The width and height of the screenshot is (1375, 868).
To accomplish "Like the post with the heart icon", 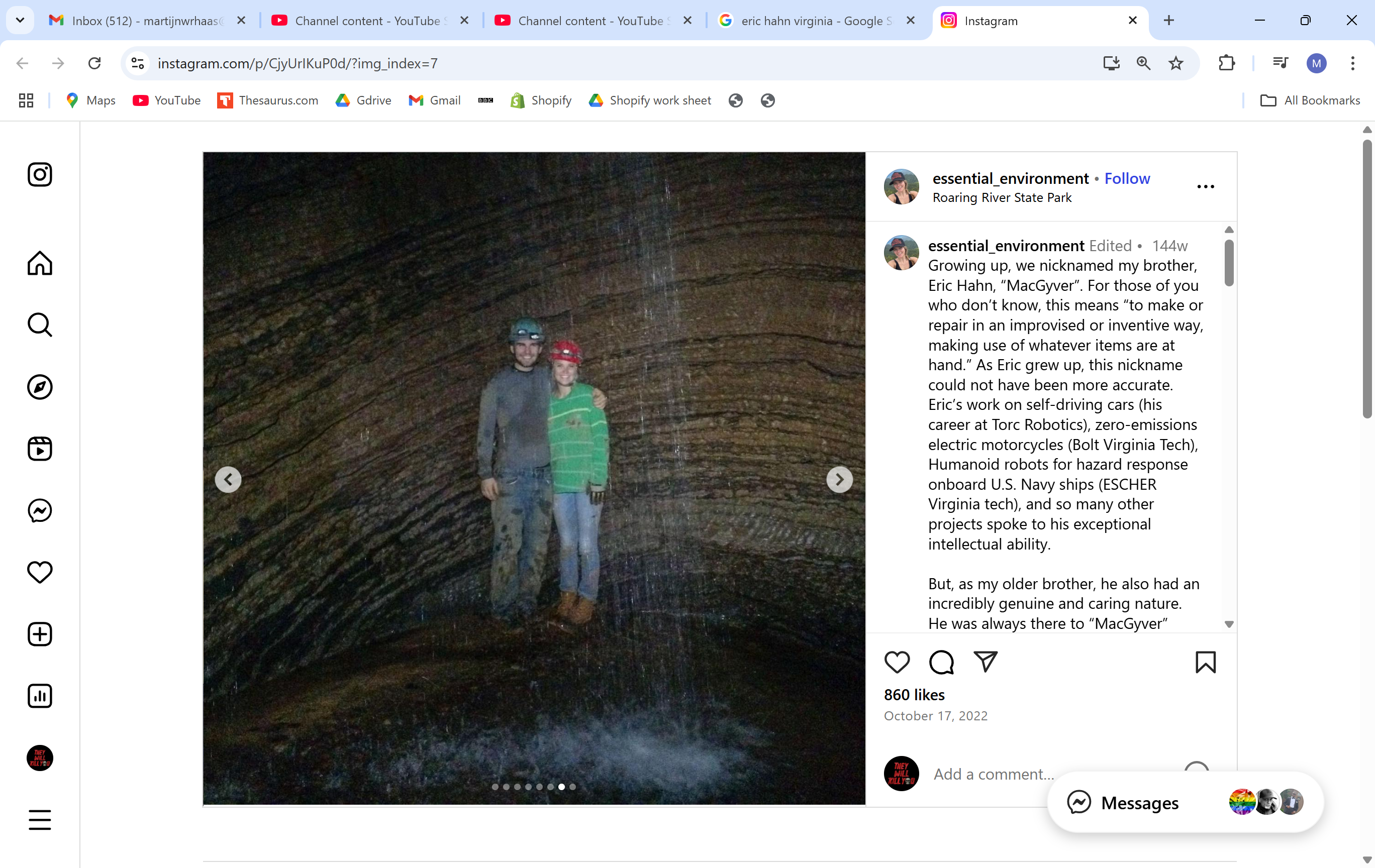I will tap(897, 662).
